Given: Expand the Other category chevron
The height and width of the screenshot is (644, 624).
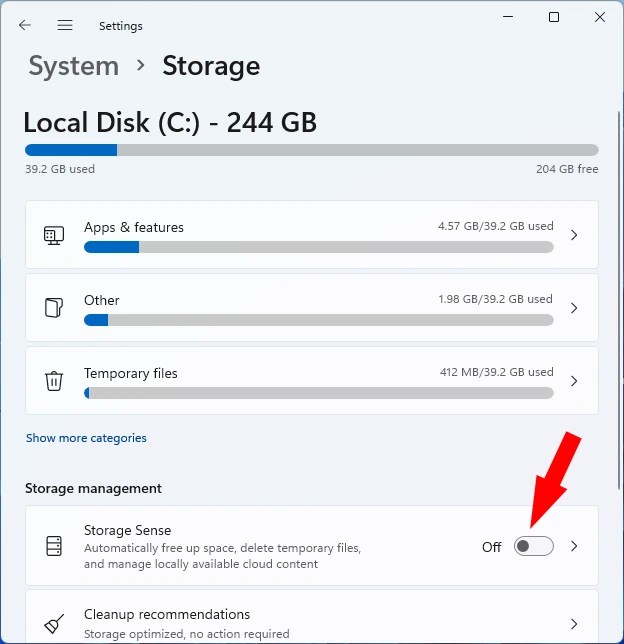Looking at the screenshot, I should (x=574, y=308).
